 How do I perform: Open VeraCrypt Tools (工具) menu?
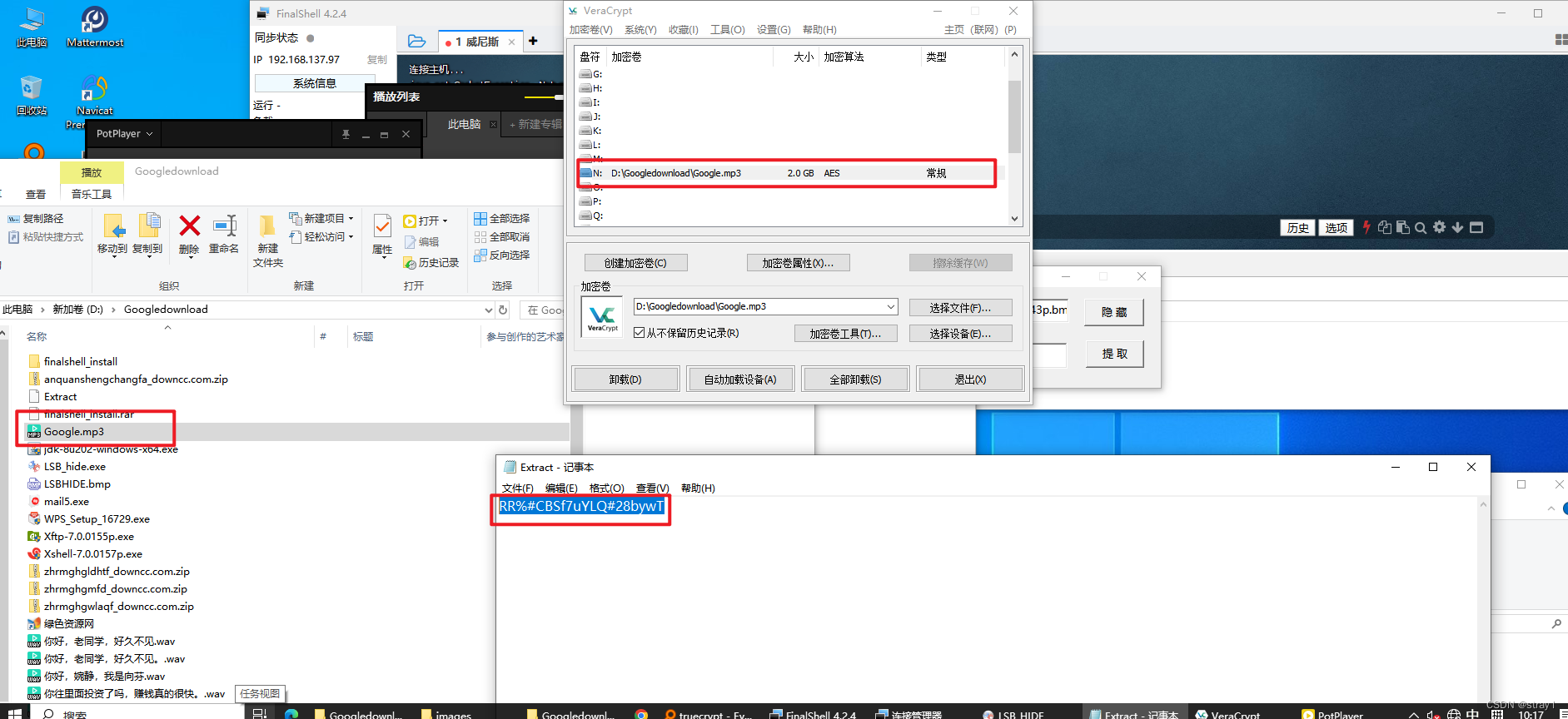click(x=727, y=30)
